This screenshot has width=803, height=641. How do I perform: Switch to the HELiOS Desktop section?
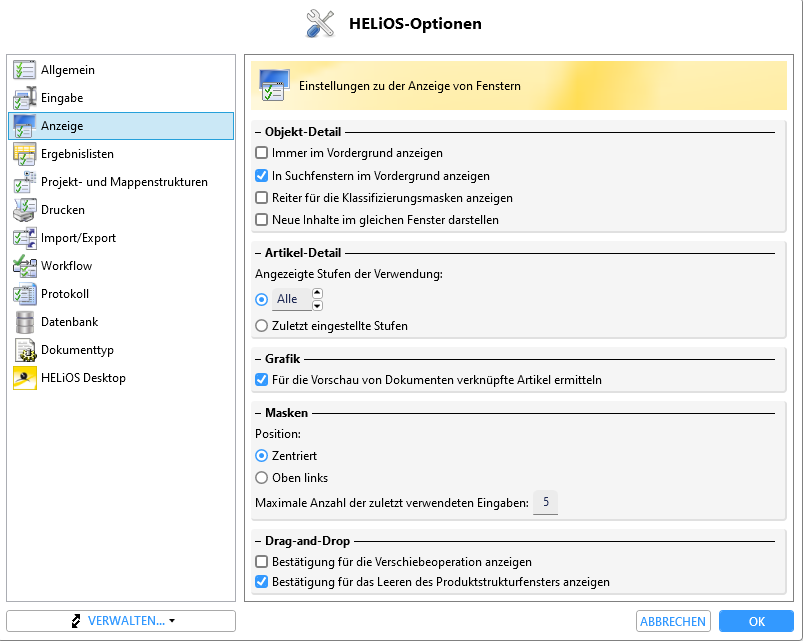[83, 378]
